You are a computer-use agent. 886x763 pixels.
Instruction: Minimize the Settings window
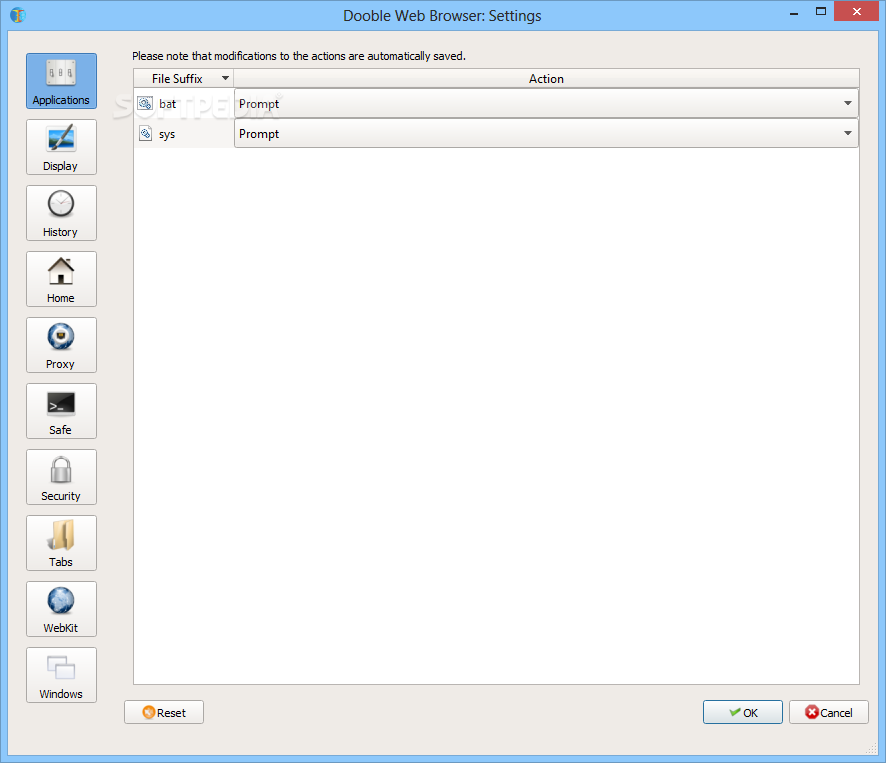point(794,12)
